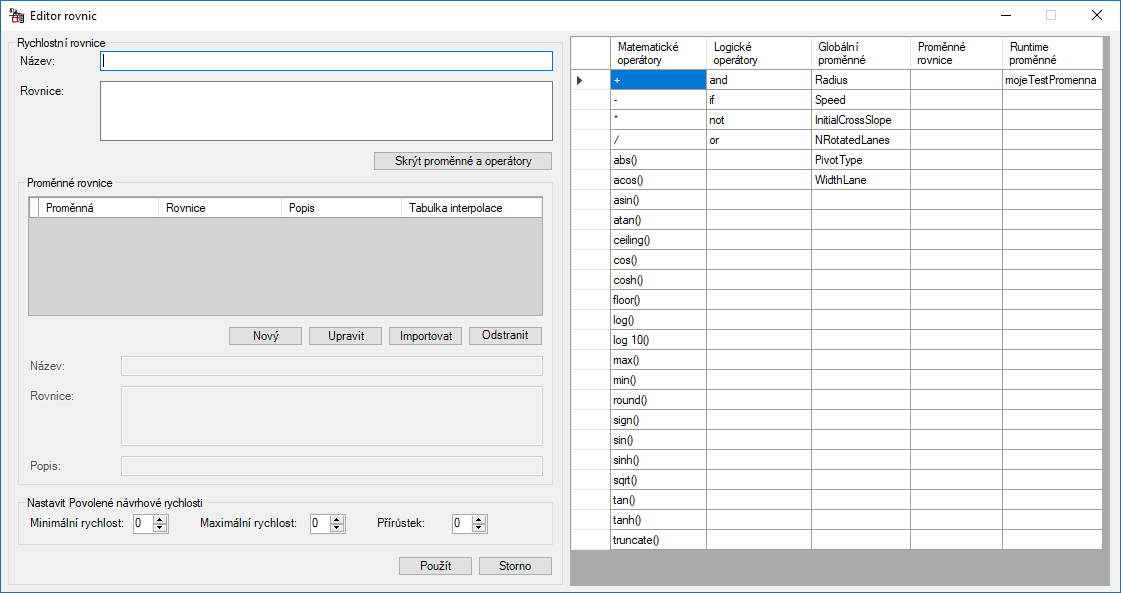Select the '+' operator cell
The image size is (1121, 593).
658,80
